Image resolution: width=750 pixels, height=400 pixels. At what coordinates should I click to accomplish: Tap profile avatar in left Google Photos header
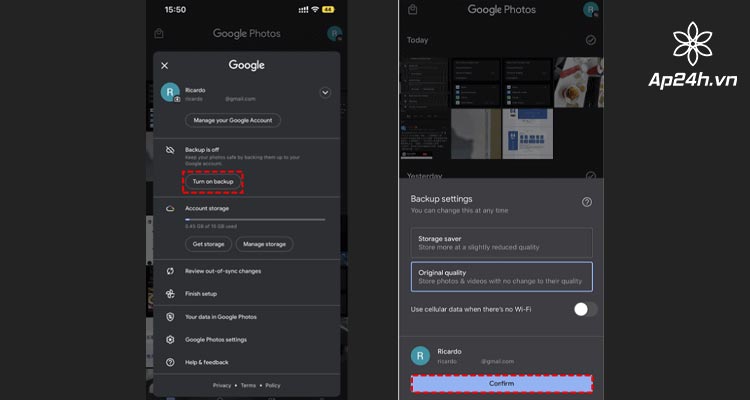pos(334,33)
